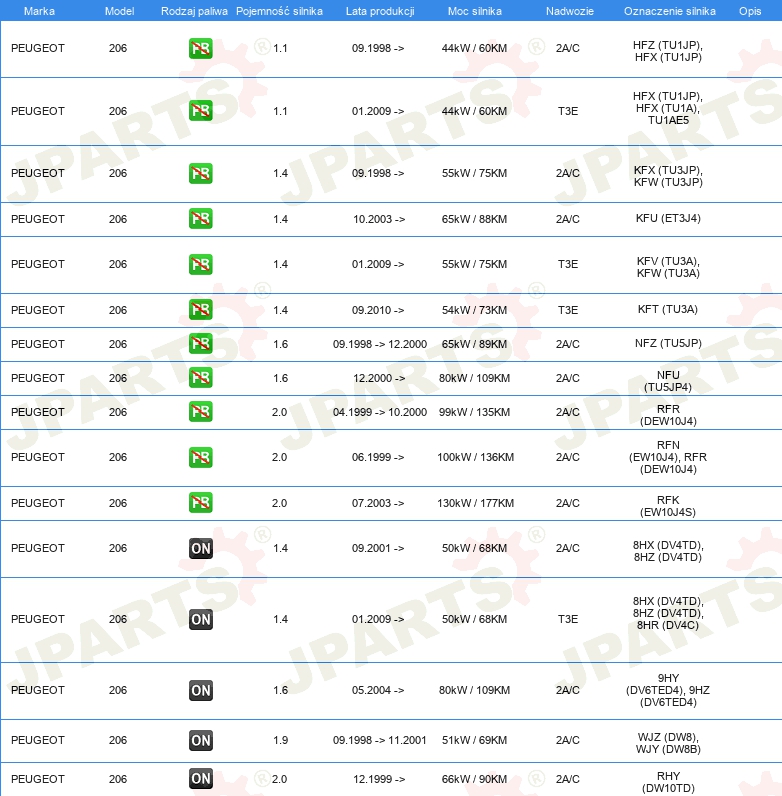The width and height of the screenshot is (782, 796).
Task: Click engine code 8HX (DV4TD), 8HZ (DV4TD), 8HR (DV4C)
Action: click(x=668, y=613)
